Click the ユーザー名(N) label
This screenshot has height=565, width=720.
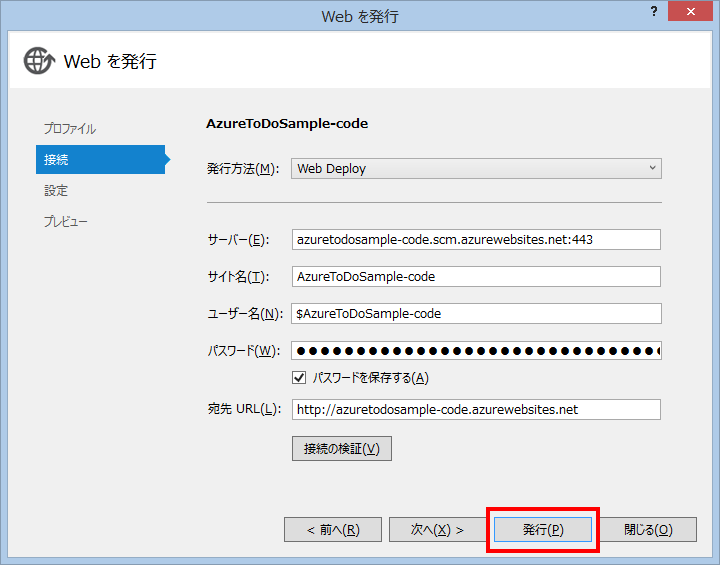245,314
